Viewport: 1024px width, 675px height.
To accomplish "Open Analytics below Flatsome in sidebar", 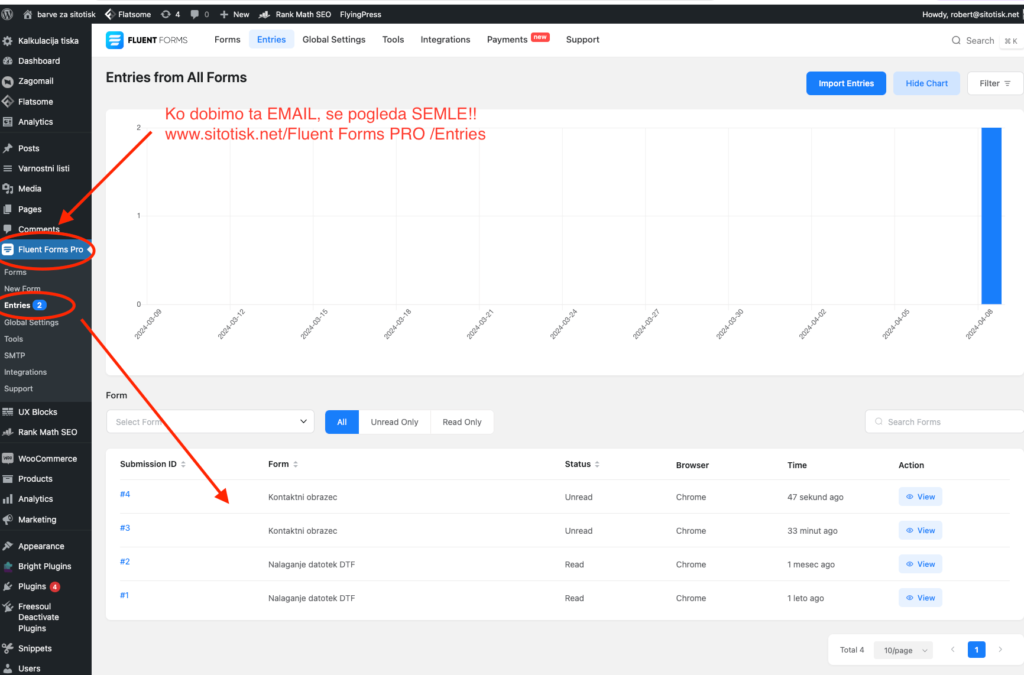I will click(x=46, y=121).
